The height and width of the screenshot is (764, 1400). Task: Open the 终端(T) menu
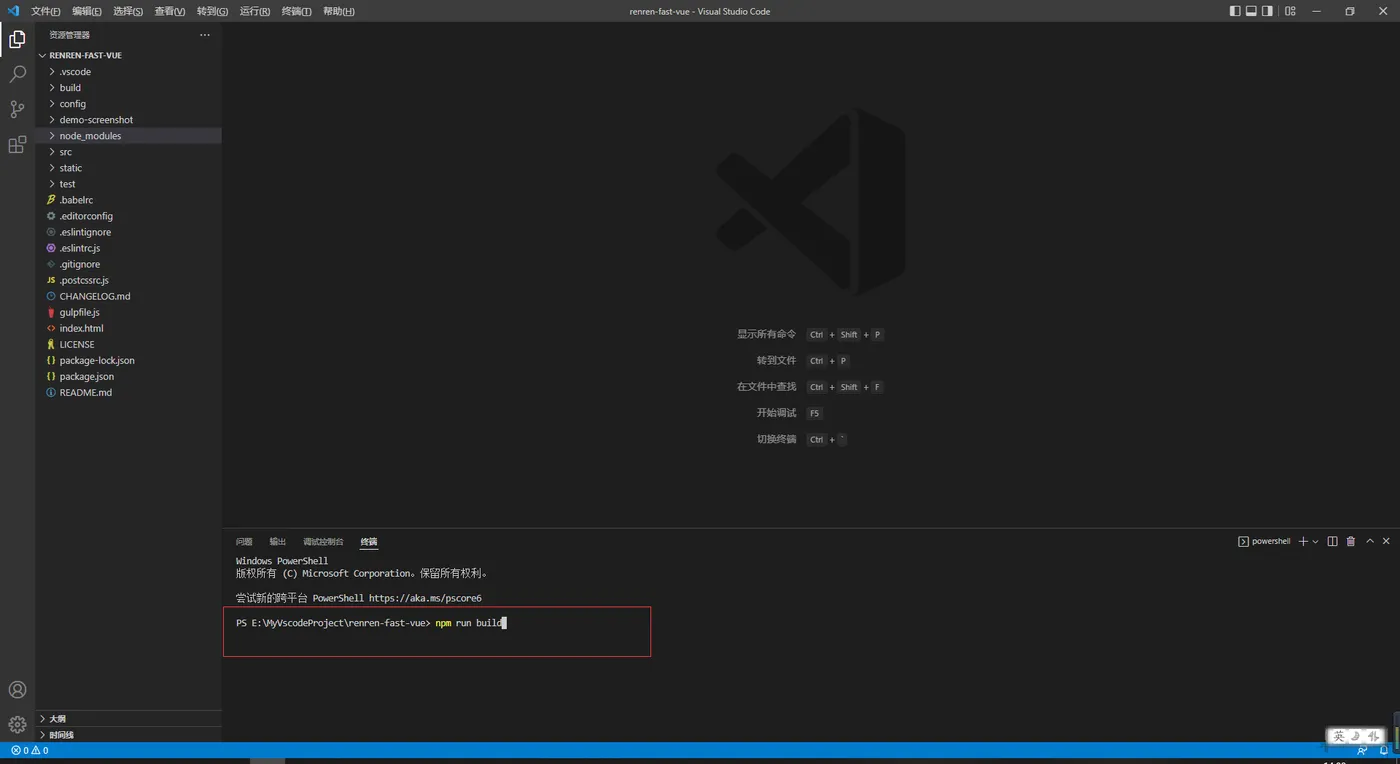[296, 11]
